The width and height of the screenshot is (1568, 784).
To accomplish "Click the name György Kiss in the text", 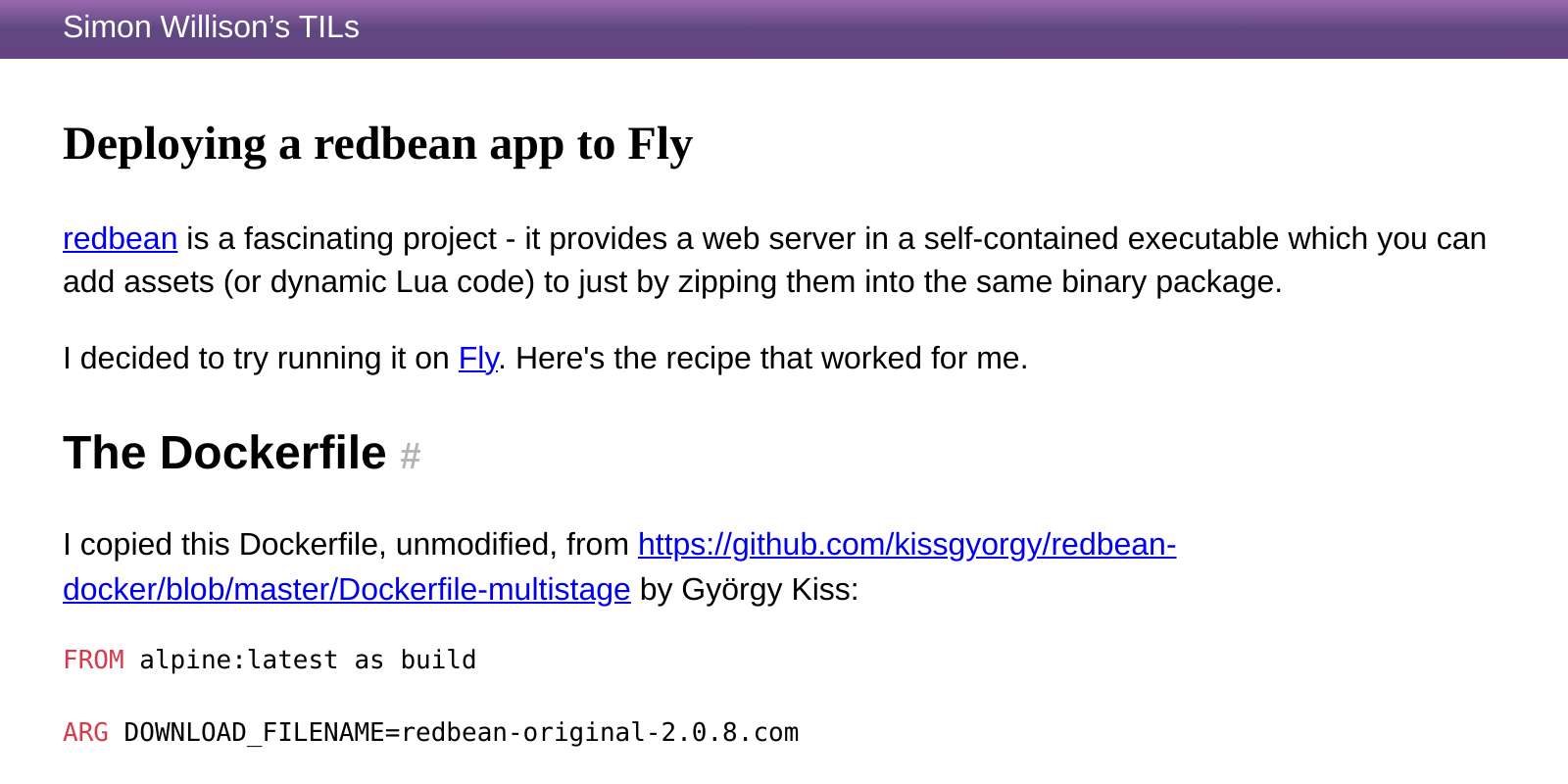I will tap(765, 590).
